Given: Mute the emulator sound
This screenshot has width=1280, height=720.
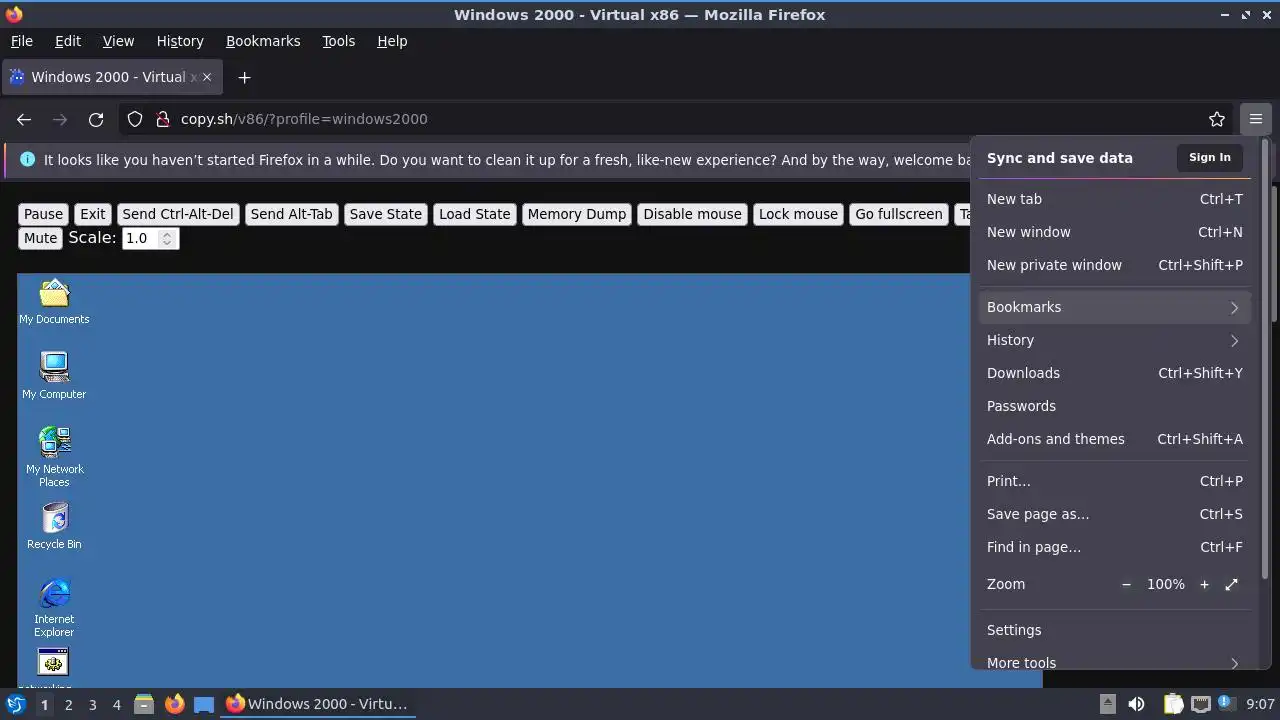Looking at the screenshot, I should [40, 238].
